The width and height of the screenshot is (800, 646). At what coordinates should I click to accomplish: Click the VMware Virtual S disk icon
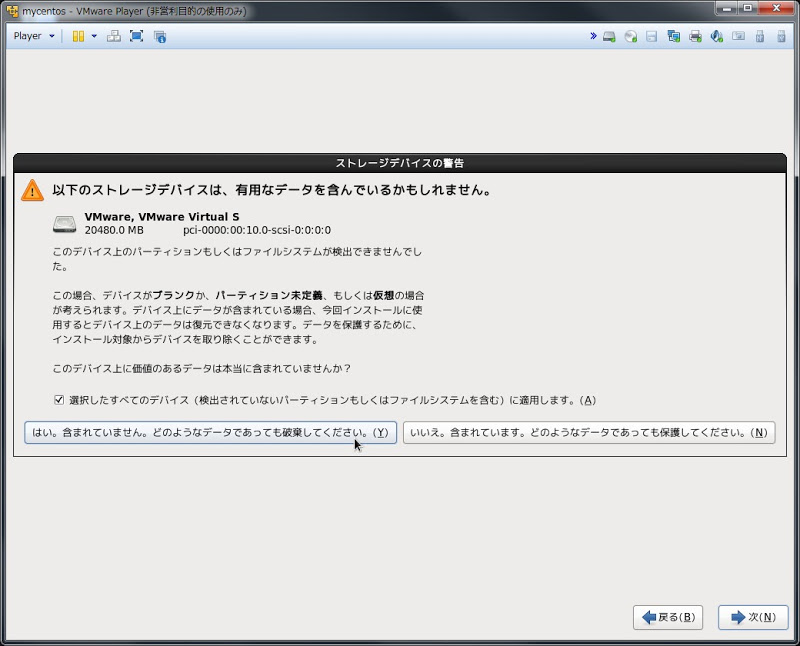(x=64, y=224)
